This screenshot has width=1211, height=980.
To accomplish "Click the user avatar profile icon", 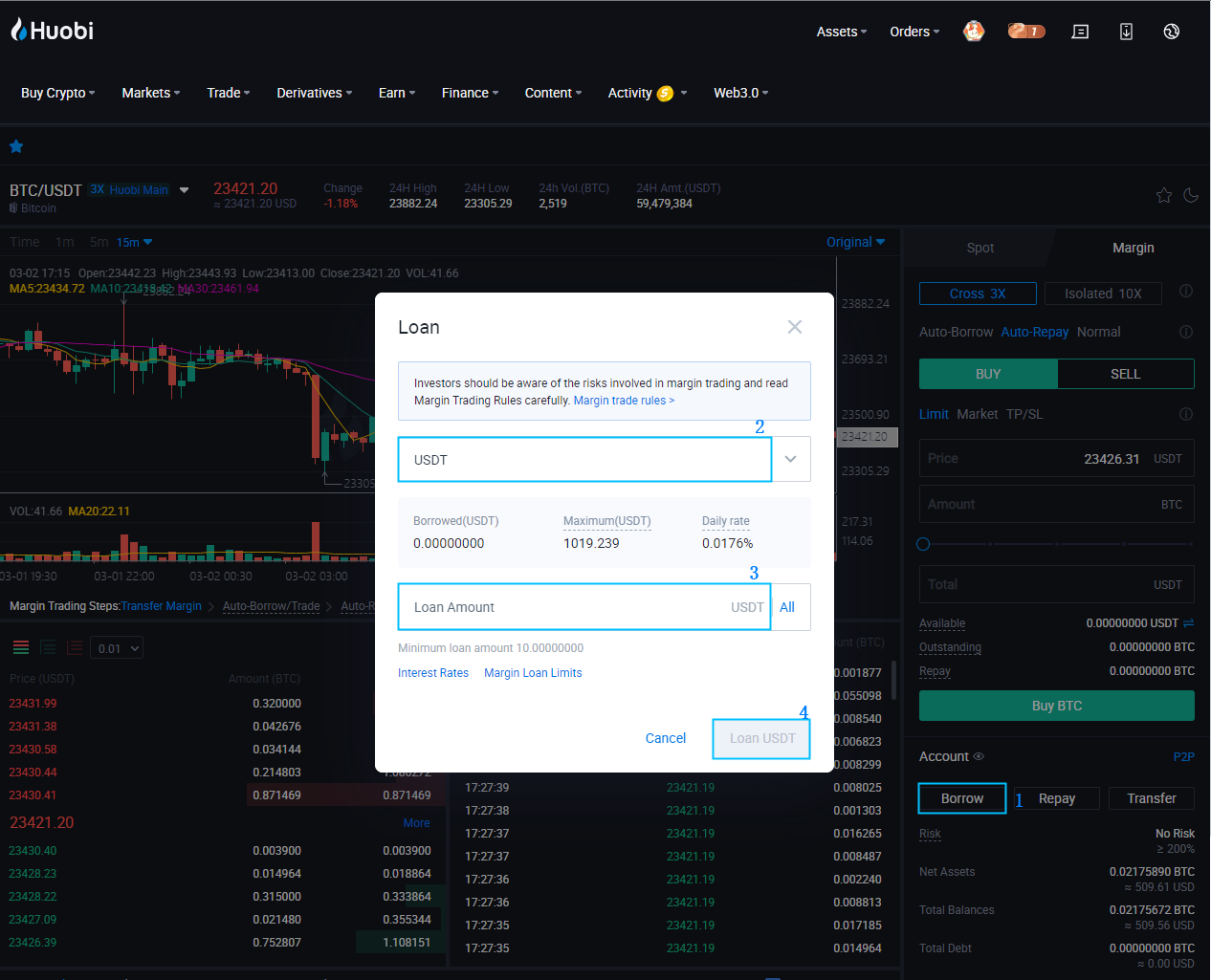I will (x=974, y=32).
